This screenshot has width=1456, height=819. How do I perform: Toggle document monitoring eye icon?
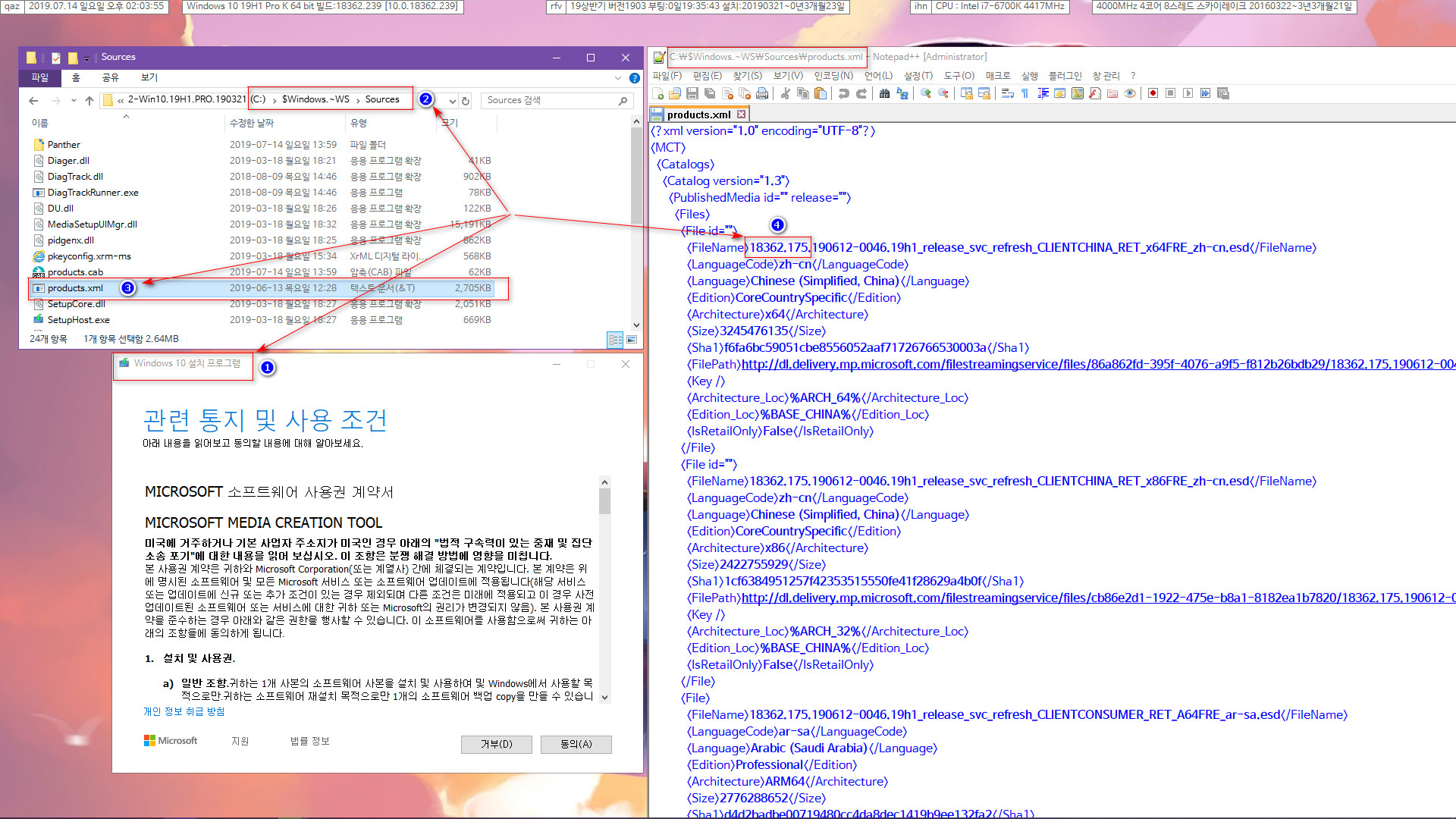(1130, 93)
